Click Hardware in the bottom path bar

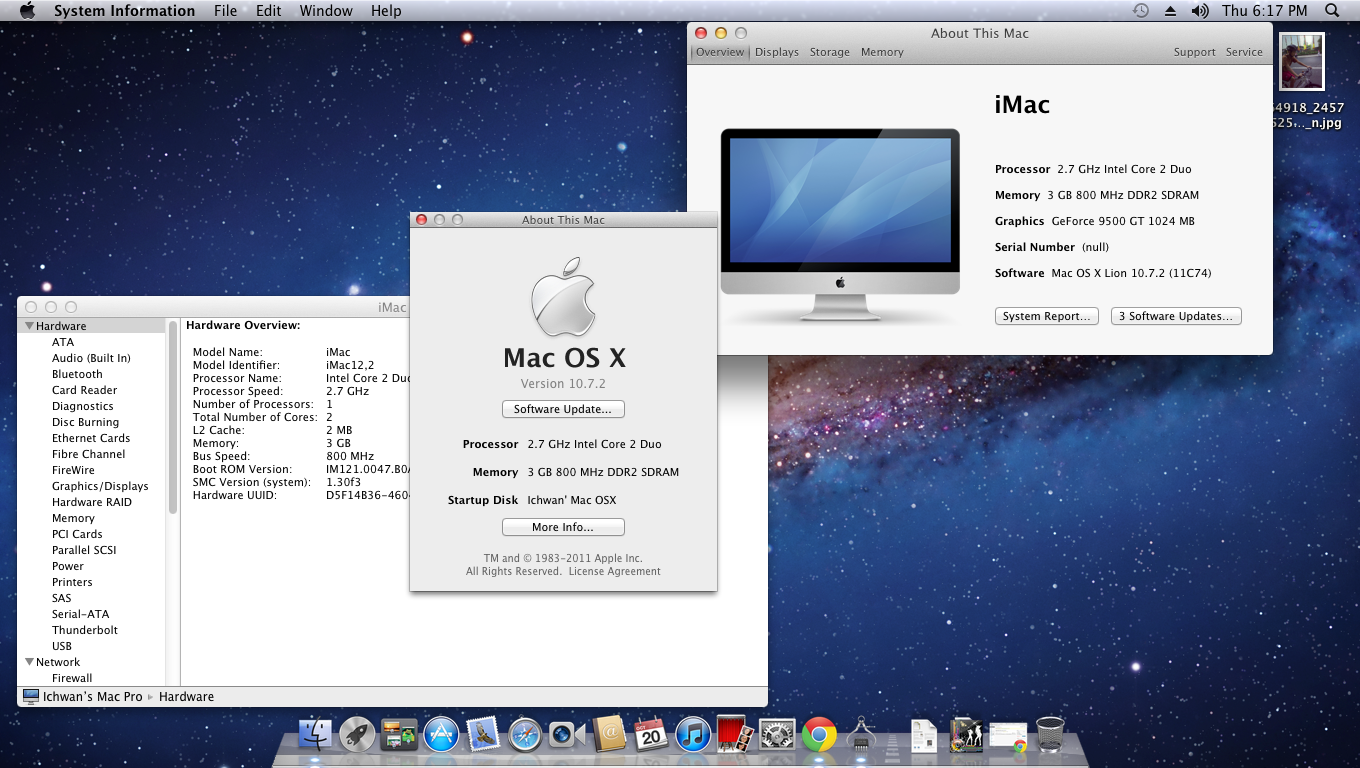tap(186, 696)
